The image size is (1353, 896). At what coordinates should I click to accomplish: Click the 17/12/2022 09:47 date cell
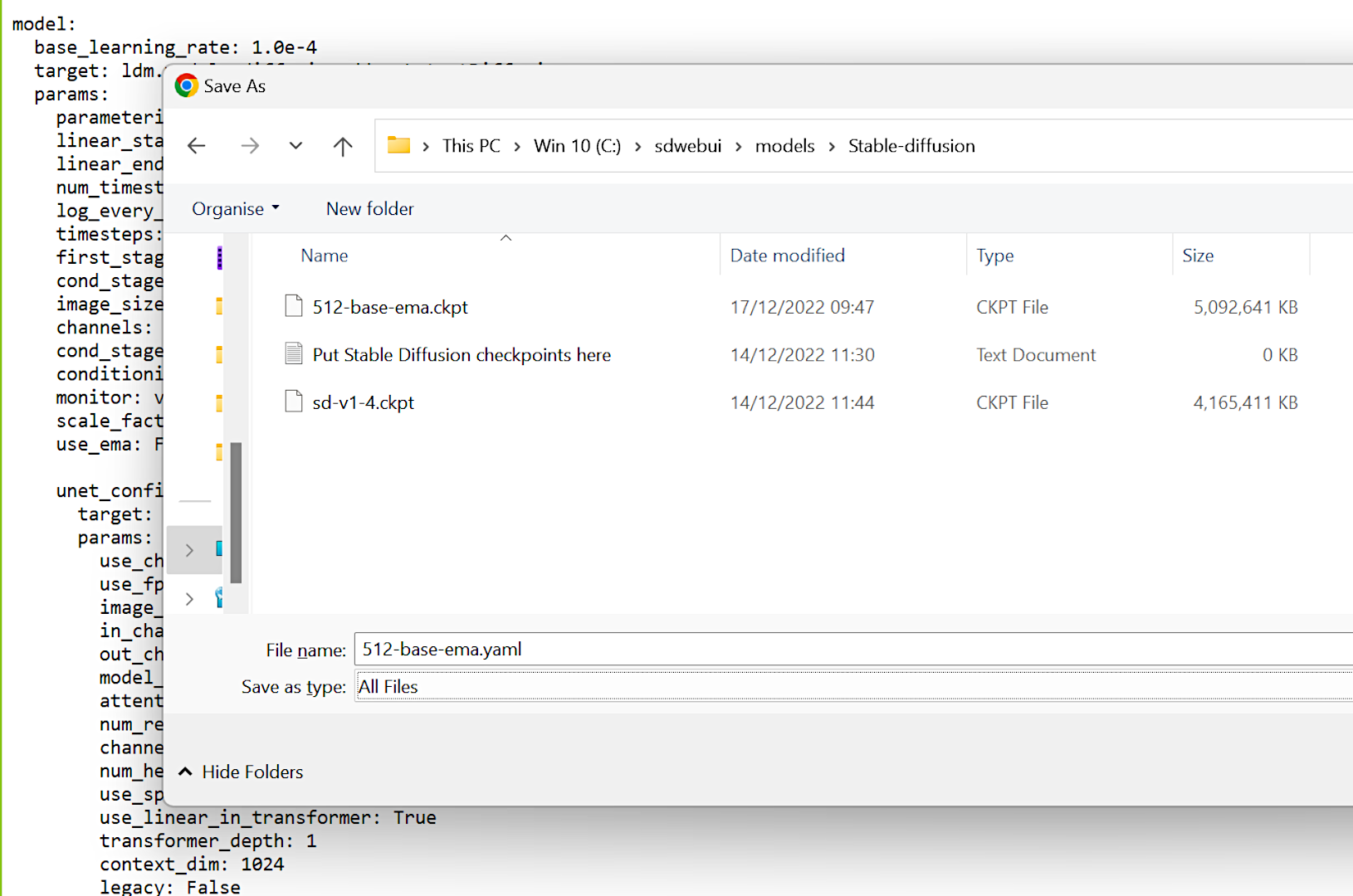click(802, 307)
